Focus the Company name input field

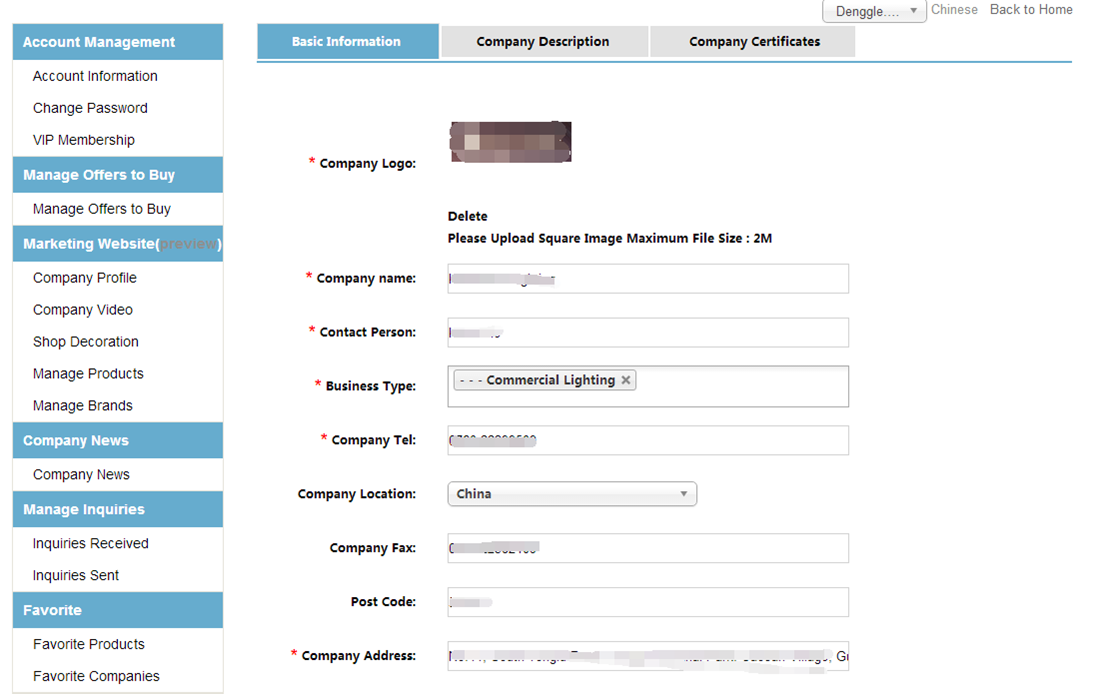pyautogui.click(x=648, y=279)
